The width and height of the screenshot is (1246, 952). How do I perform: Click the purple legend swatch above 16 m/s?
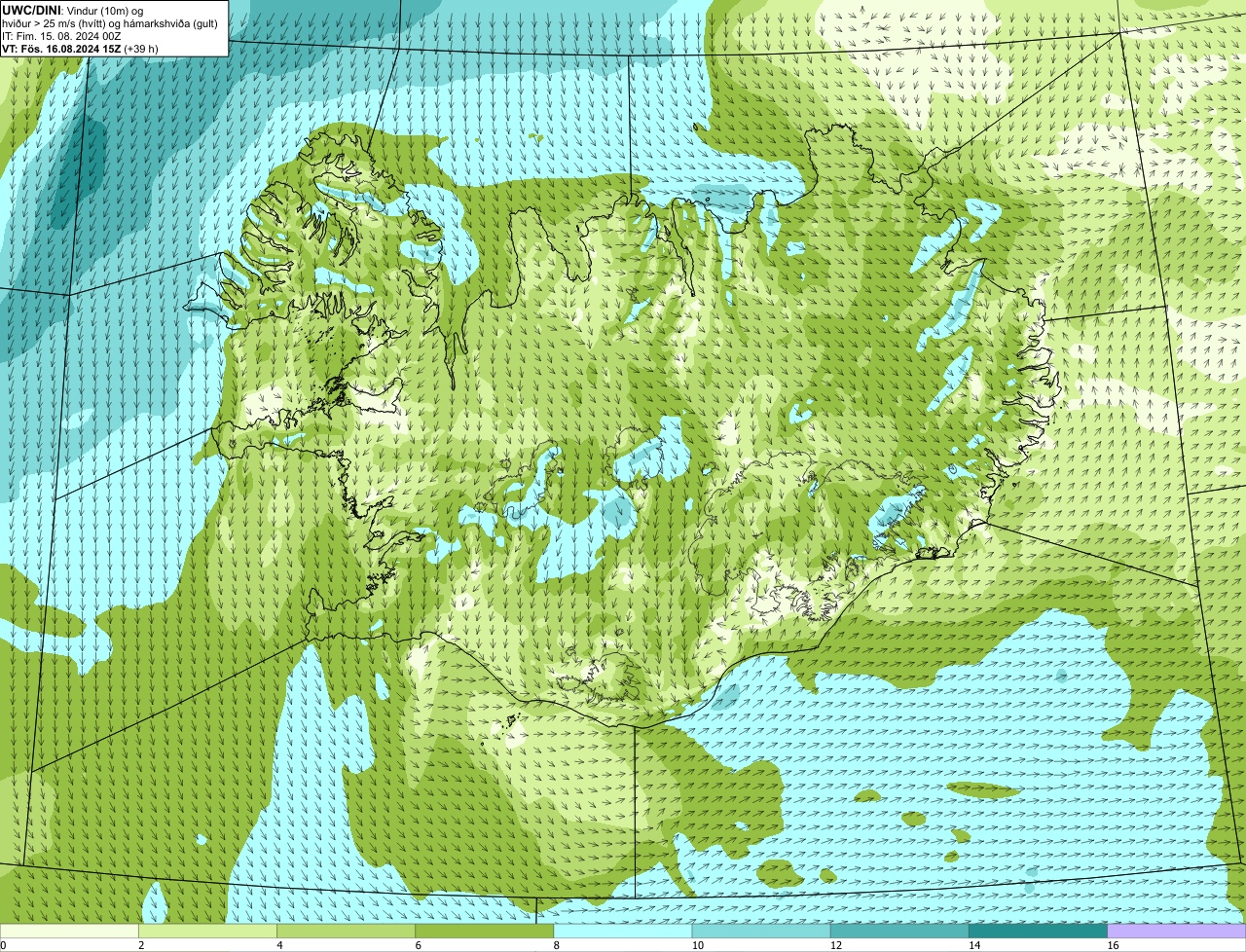point(1177,931)
